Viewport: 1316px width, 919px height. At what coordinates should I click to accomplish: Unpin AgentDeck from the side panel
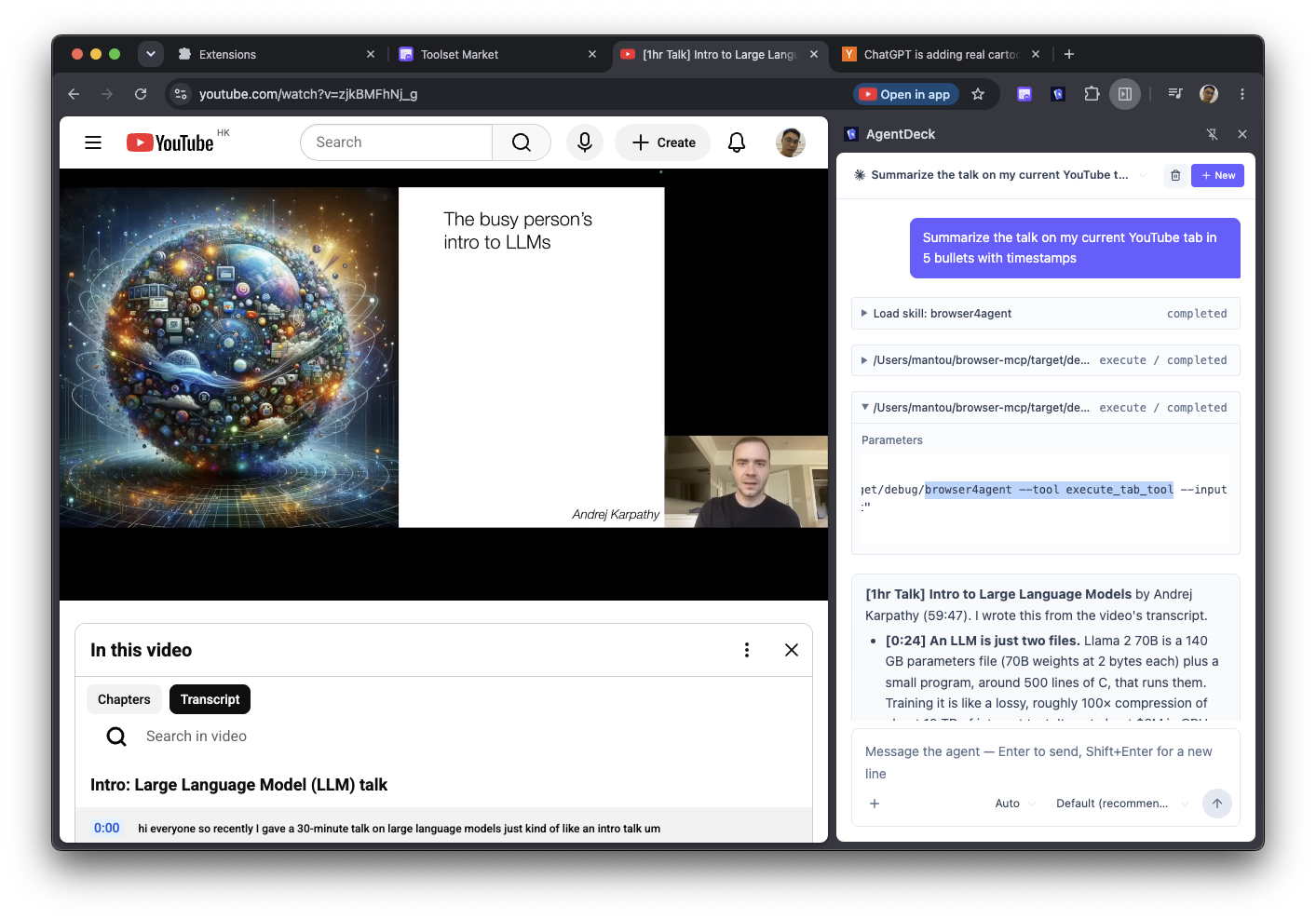pyautogui.click(x=1213, y=134)
